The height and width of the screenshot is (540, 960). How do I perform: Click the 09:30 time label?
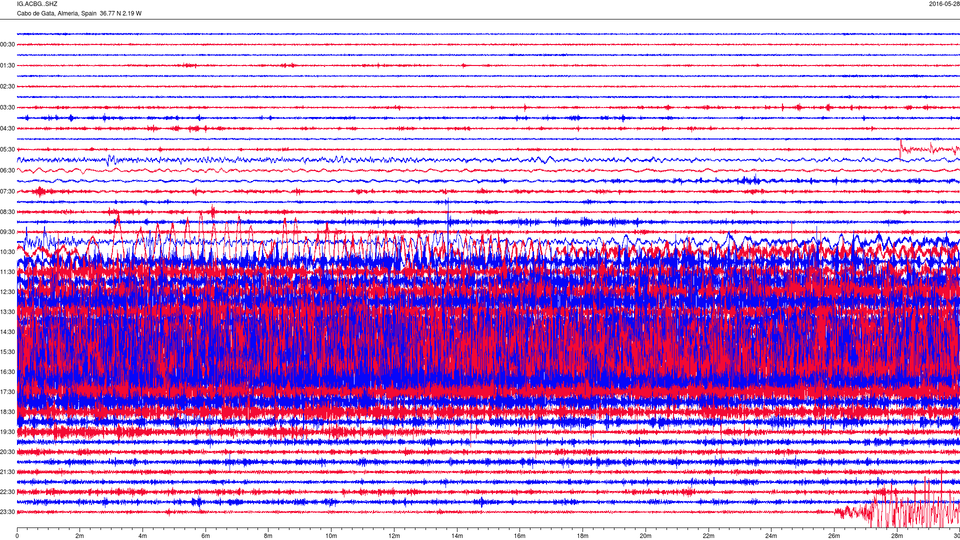click(x=7, y=232)
